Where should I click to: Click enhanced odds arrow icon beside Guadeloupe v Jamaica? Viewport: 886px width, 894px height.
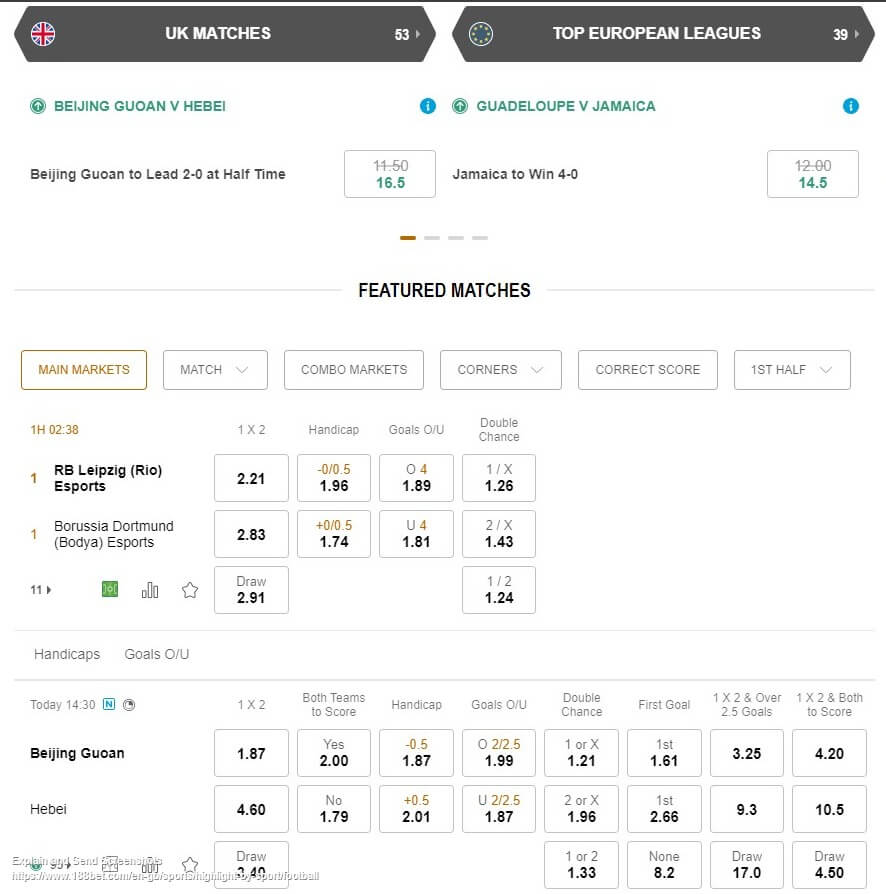(x=460, y=106)
